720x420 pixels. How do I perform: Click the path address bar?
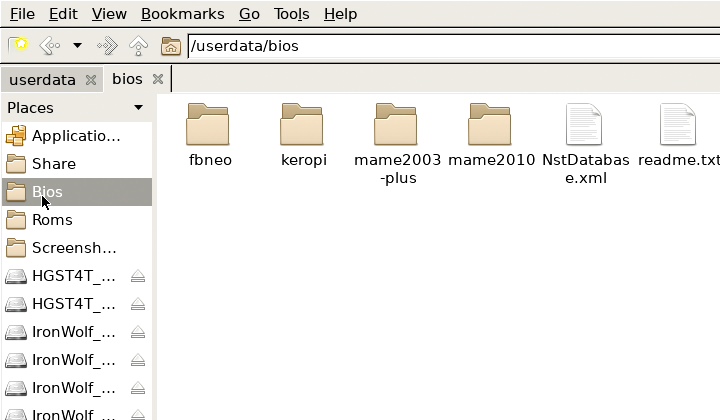click(x=450, y=46)
